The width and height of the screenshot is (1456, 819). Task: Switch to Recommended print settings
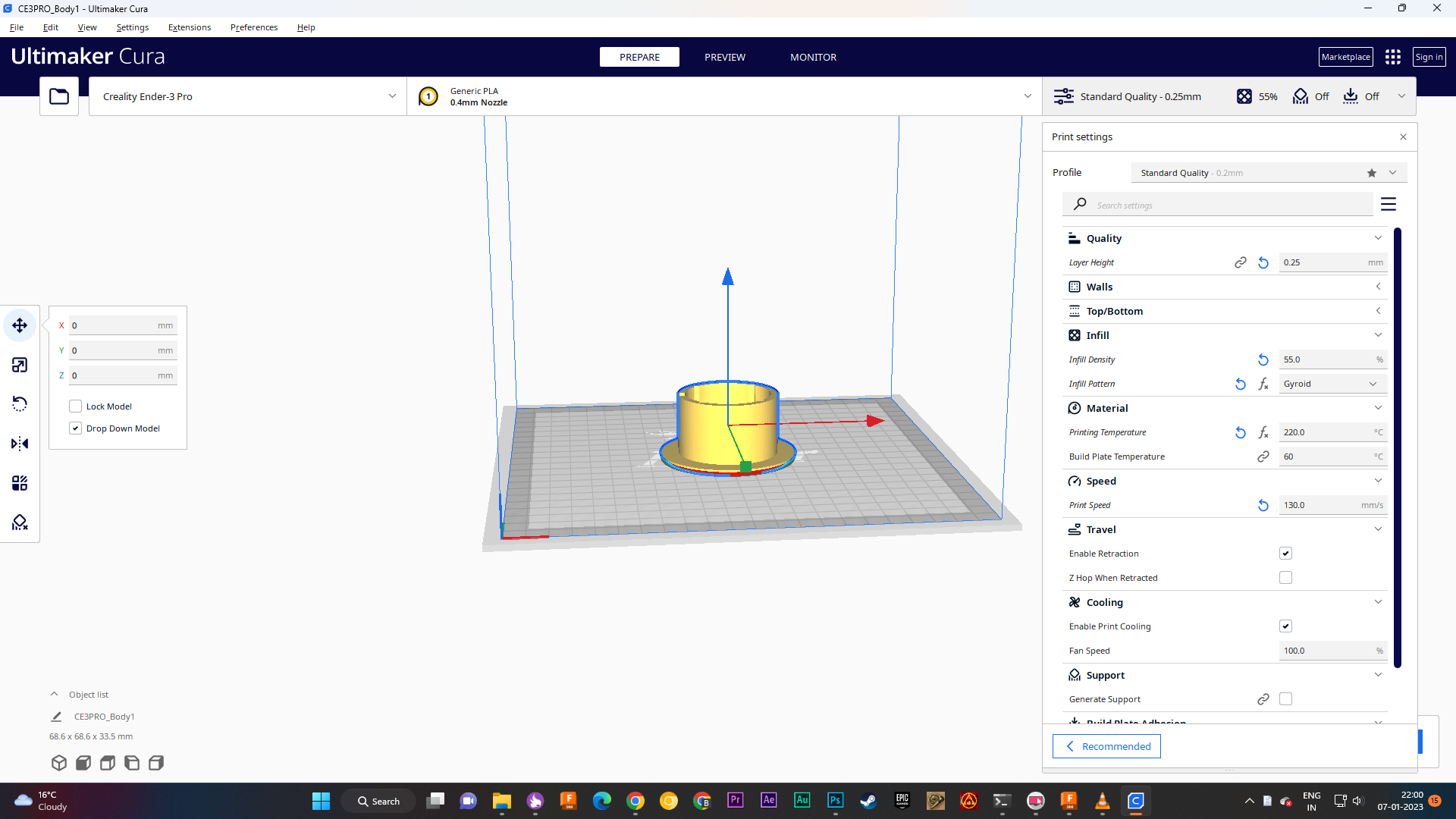[1106, 746]
